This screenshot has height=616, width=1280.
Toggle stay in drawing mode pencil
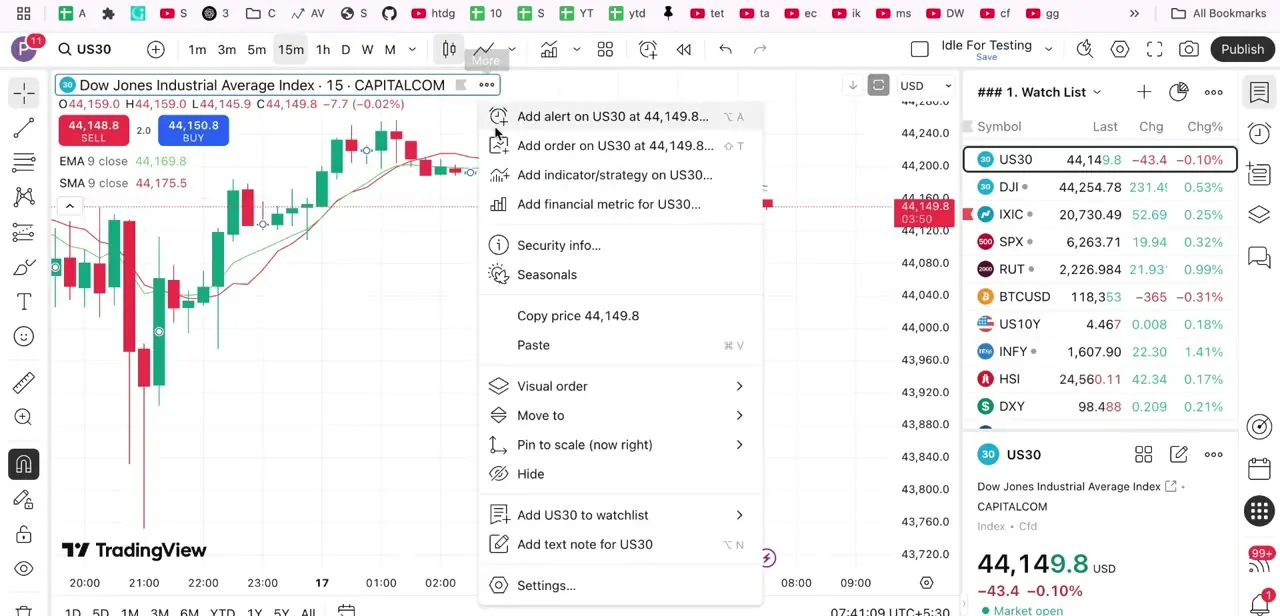tap(24, 499)
